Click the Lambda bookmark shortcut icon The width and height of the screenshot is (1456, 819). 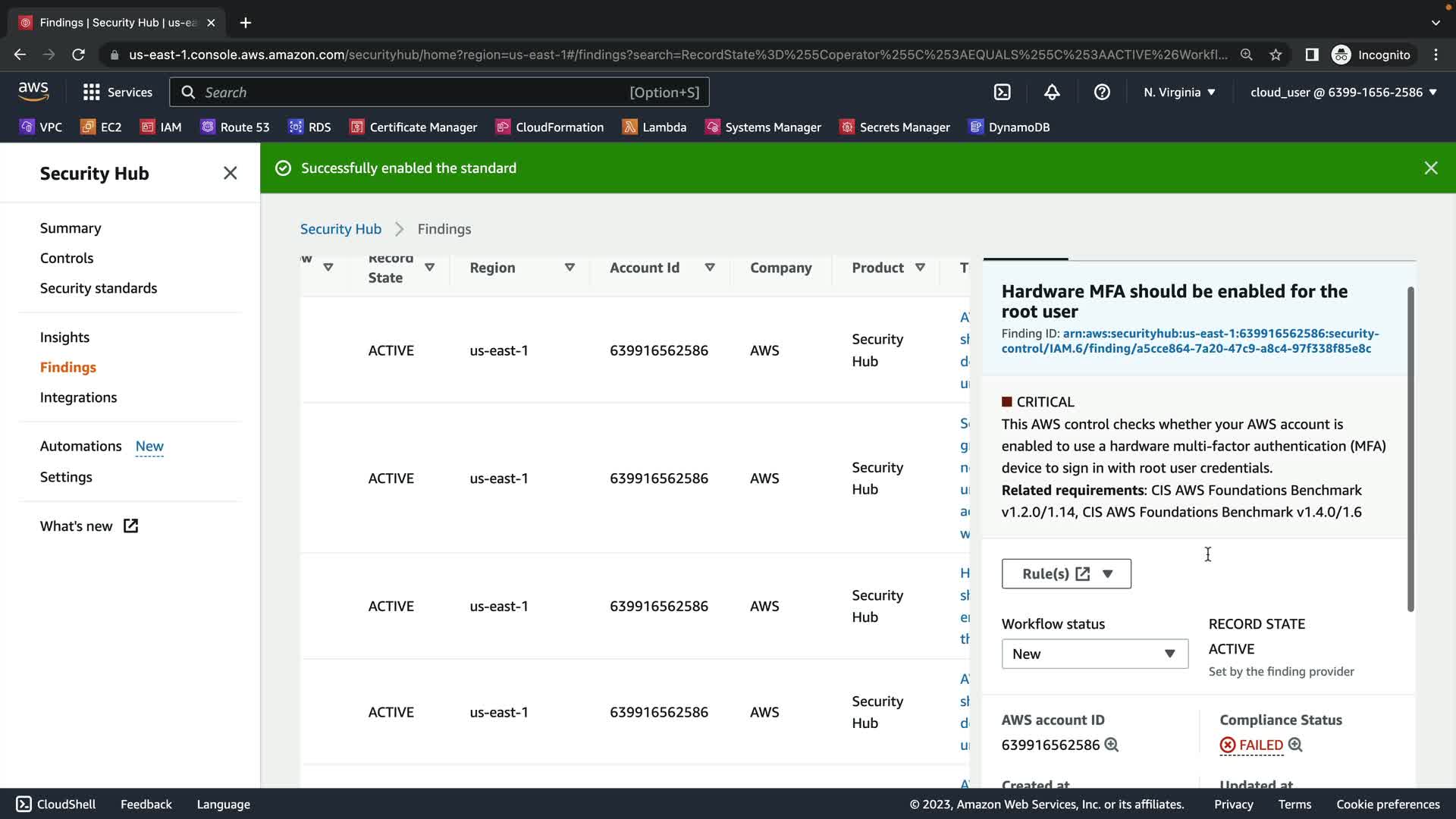[x=629, y=127]
